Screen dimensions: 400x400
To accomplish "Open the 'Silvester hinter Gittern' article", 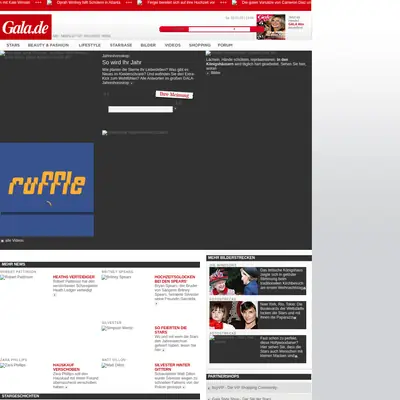I will click(172, 367).
